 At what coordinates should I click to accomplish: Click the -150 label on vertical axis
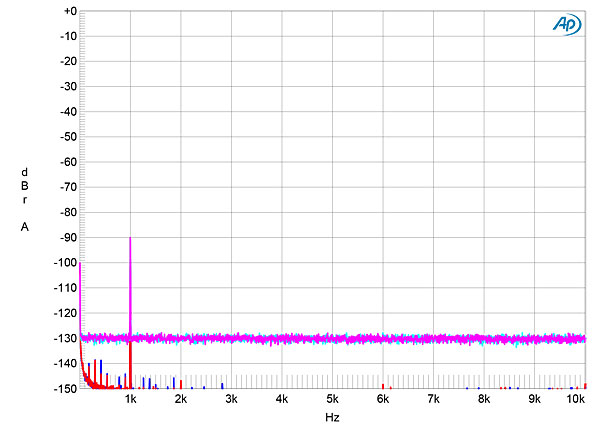tap(65, 388)
